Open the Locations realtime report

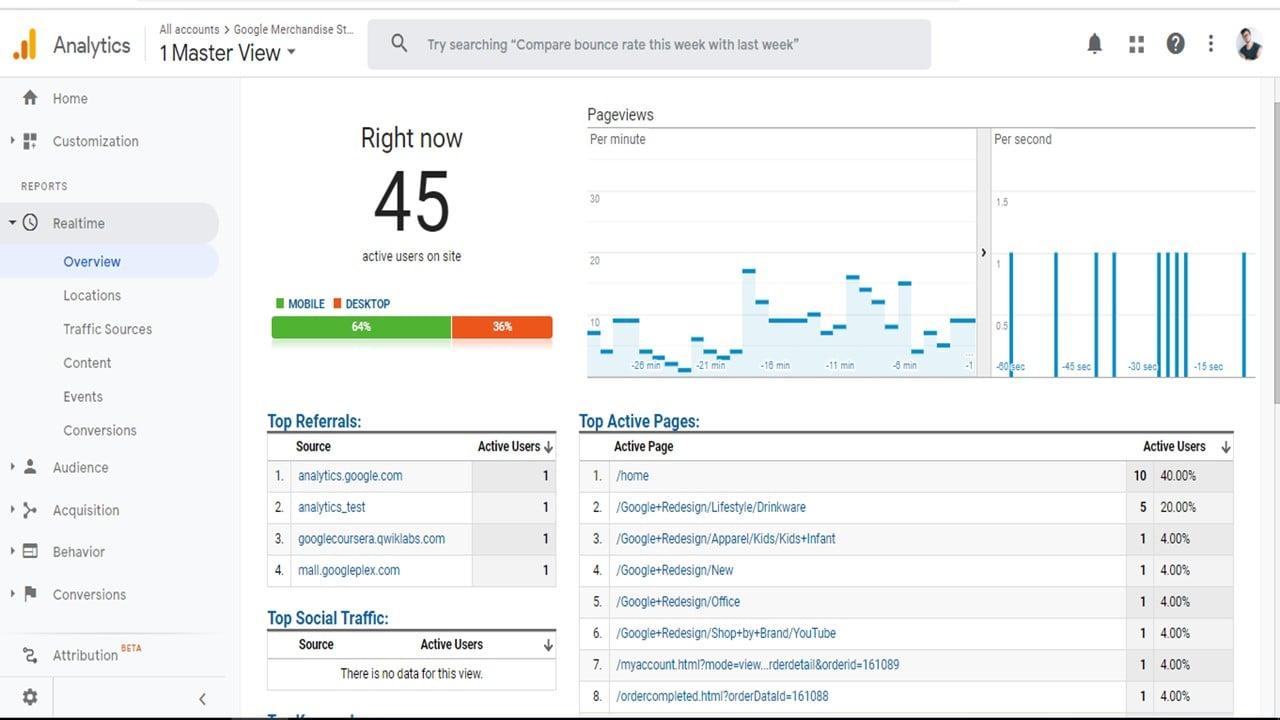pyautogui.click(x=92, y=295)
